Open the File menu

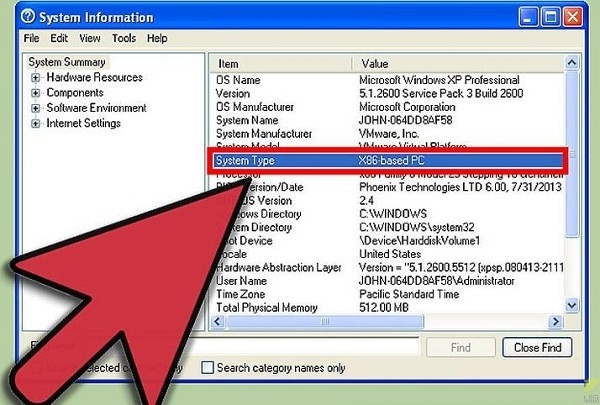coord(31,38)
